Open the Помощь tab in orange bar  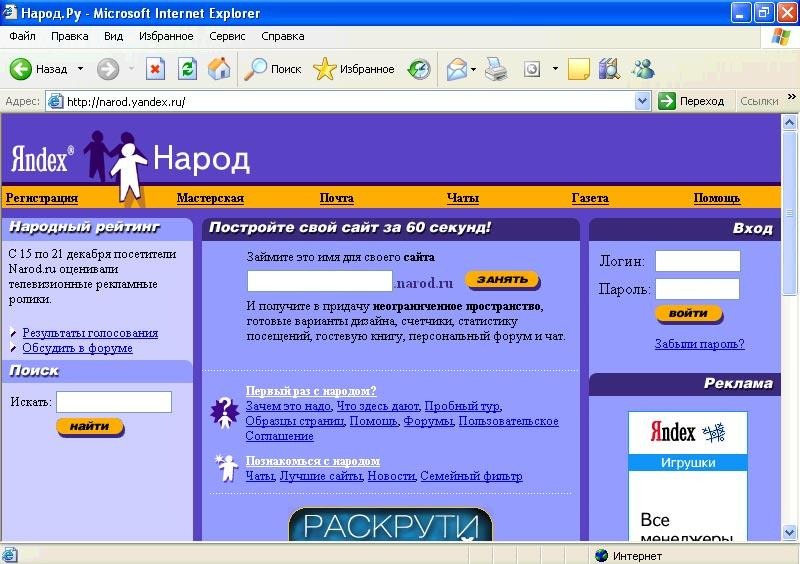click(716, 198)
